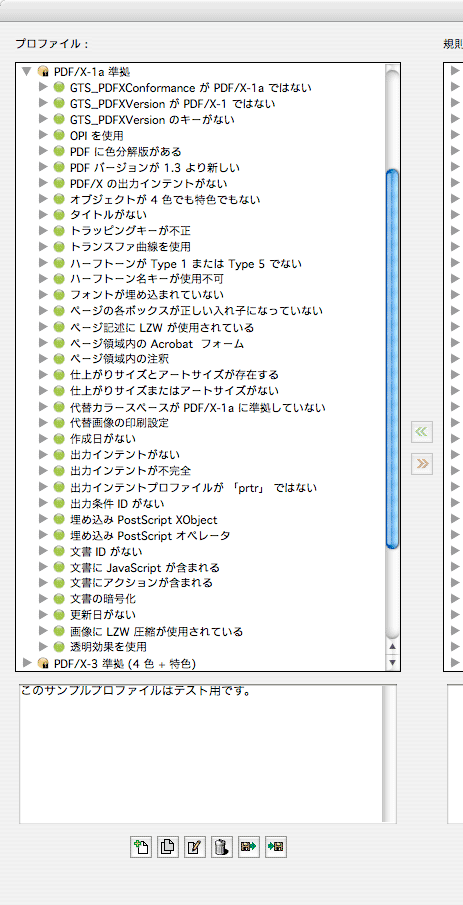The image size is (463, 905).
Task: Click the green dot for フォントが埋め込まれていない
Action: pyautogui.click(x=58, y=295)
